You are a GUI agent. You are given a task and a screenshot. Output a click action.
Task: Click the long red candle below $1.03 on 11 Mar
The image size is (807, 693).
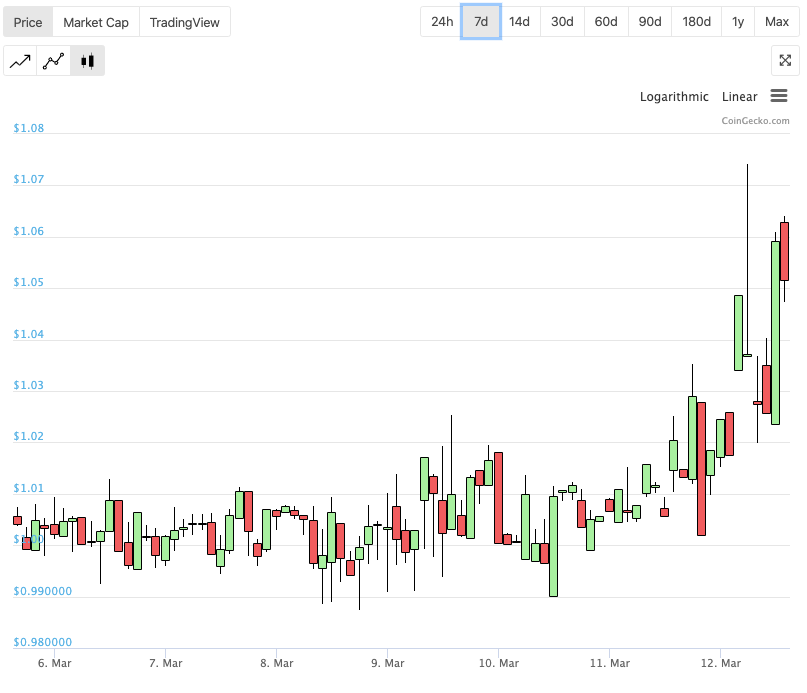(x=701, y=469)
